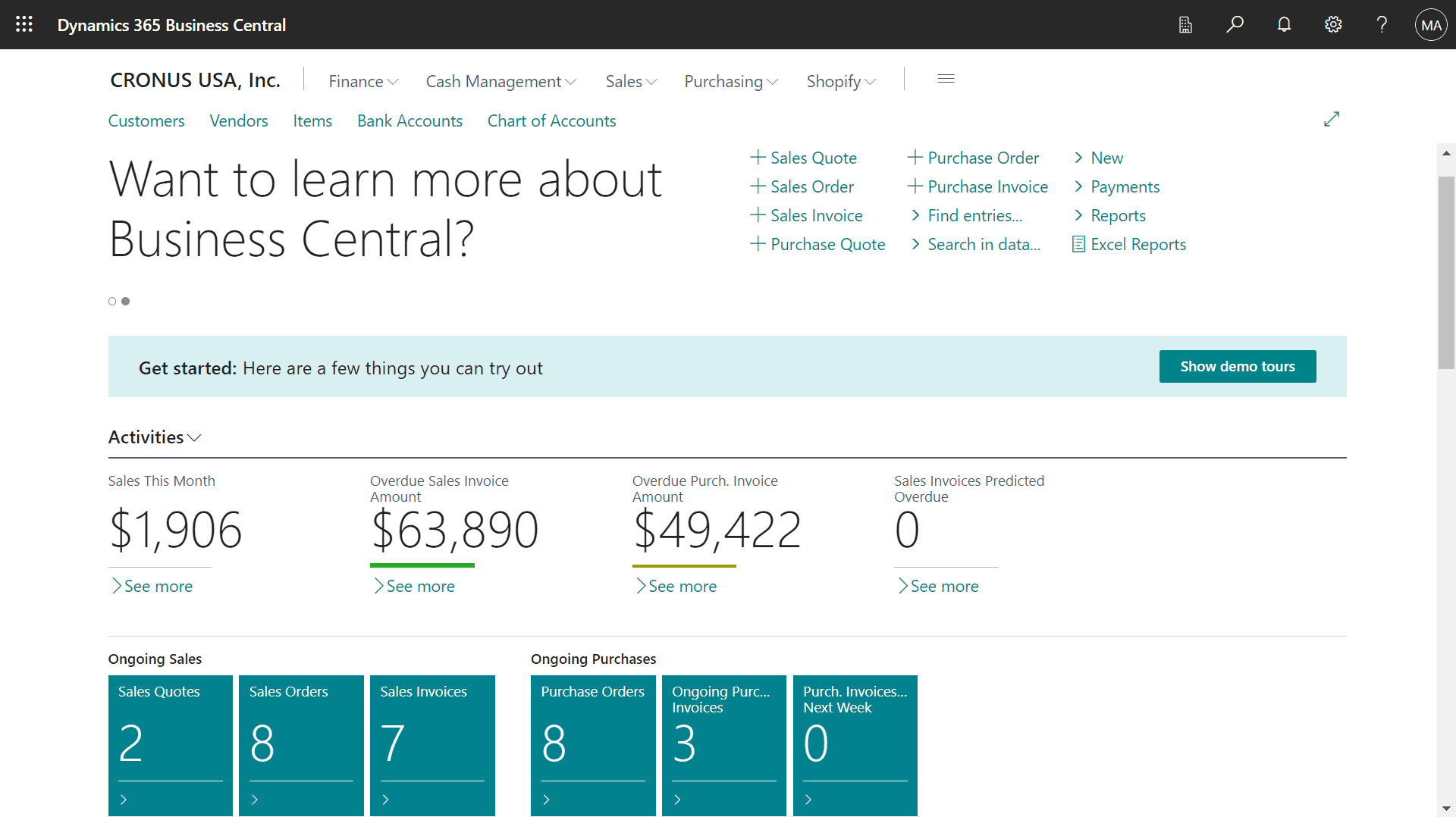Expand the Cash Management menu
Viewport: 1456px width, 817px height.
500,81
